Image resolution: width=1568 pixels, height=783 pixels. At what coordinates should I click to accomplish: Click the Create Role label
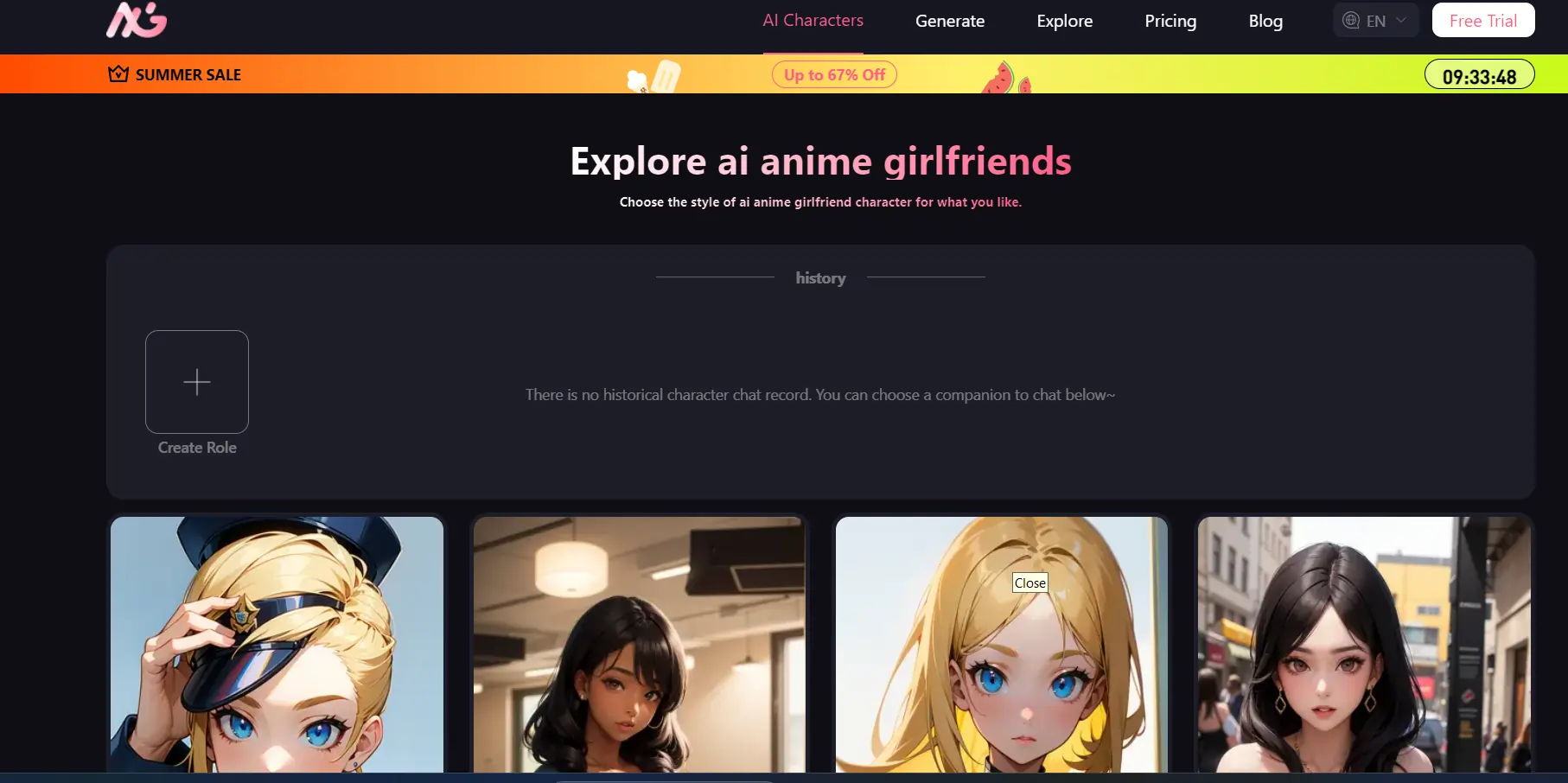point(197,448)
